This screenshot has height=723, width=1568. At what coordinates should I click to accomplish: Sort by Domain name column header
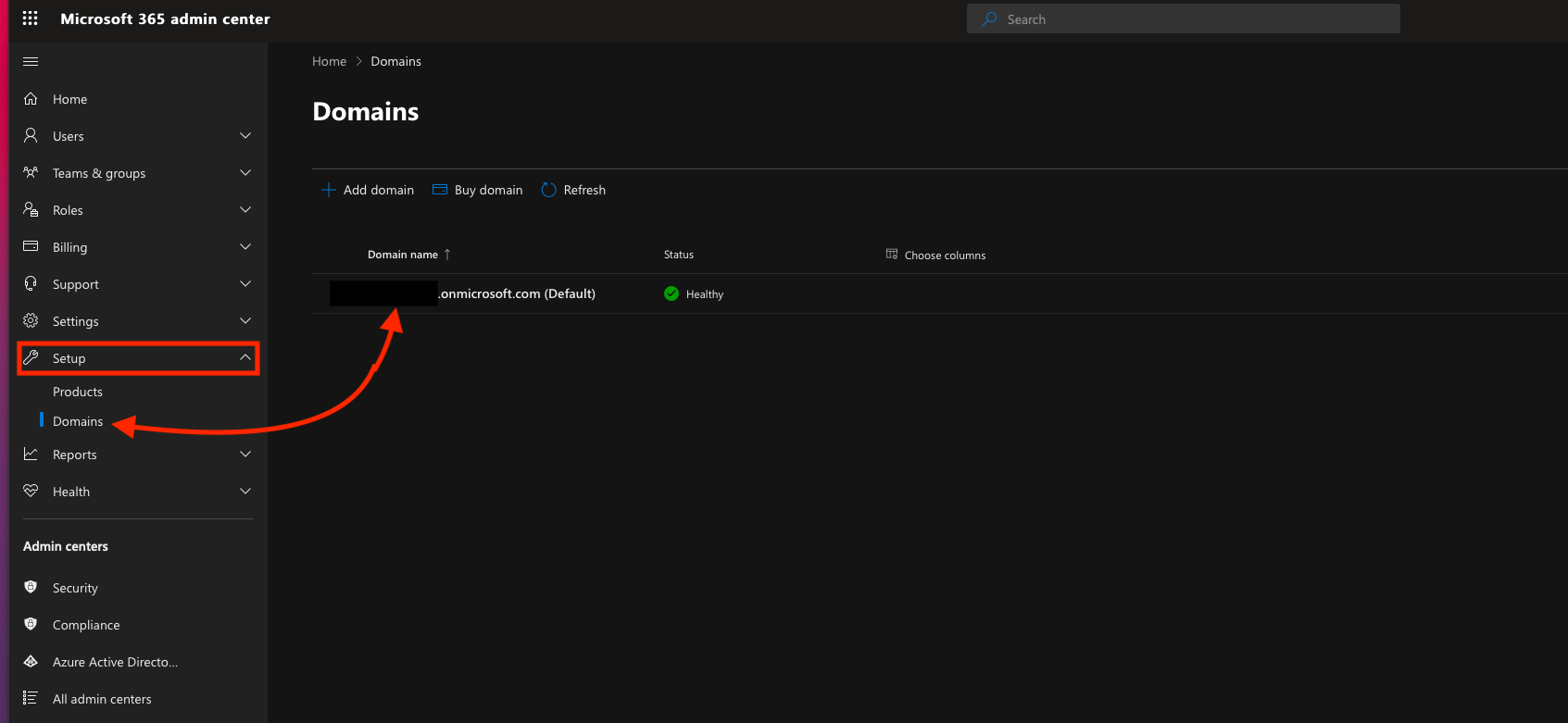coord(403,255)
